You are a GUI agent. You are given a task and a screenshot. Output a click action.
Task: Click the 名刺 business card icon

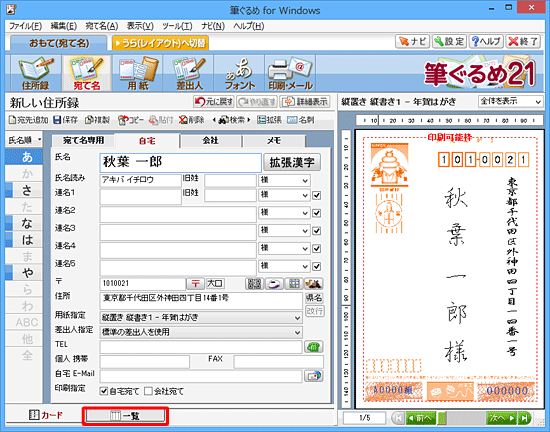pos(300,120)
